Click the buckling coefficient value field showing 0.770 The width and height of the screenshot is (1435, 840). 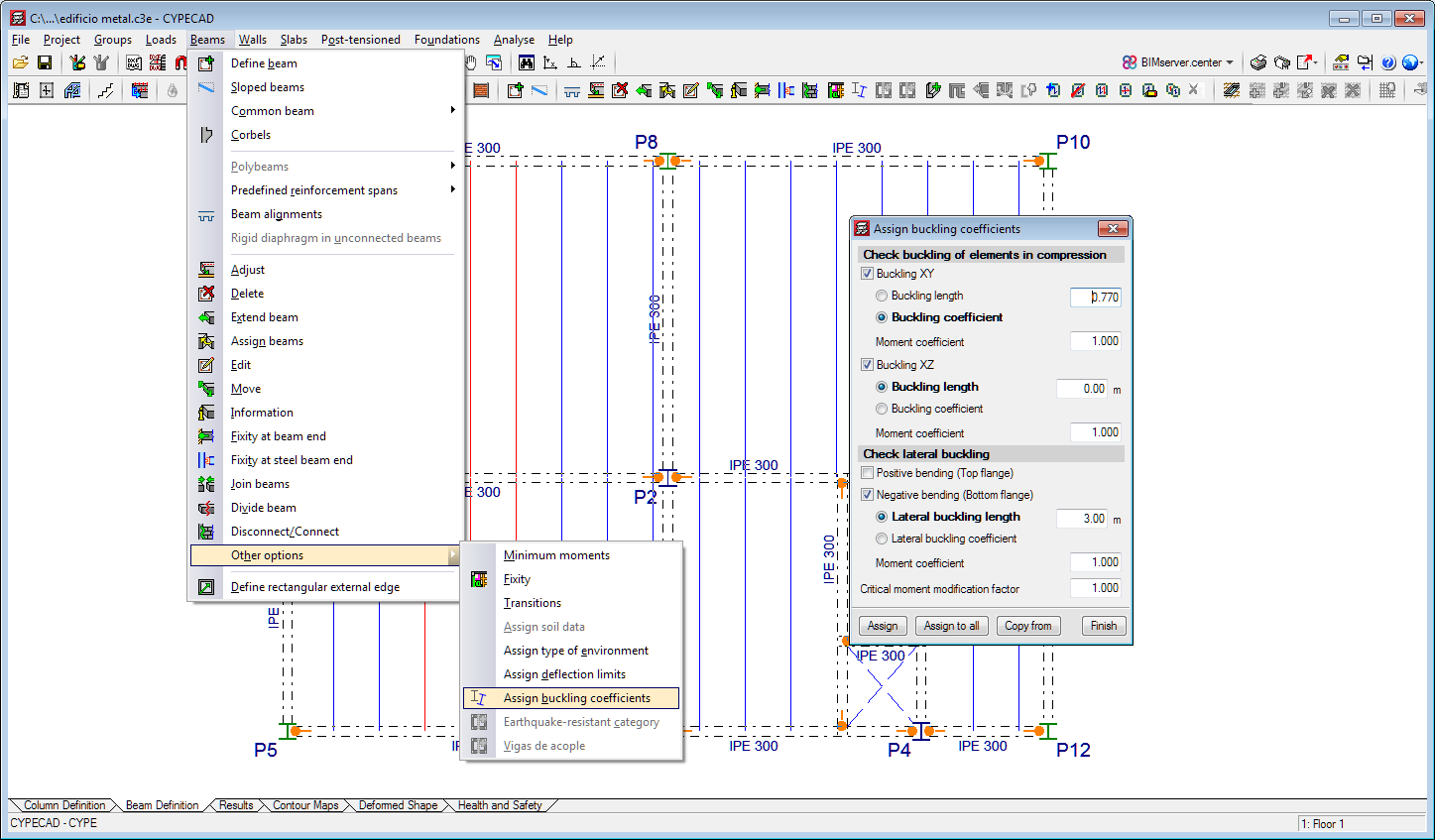pyautogui.click(x=1095, y=297)
